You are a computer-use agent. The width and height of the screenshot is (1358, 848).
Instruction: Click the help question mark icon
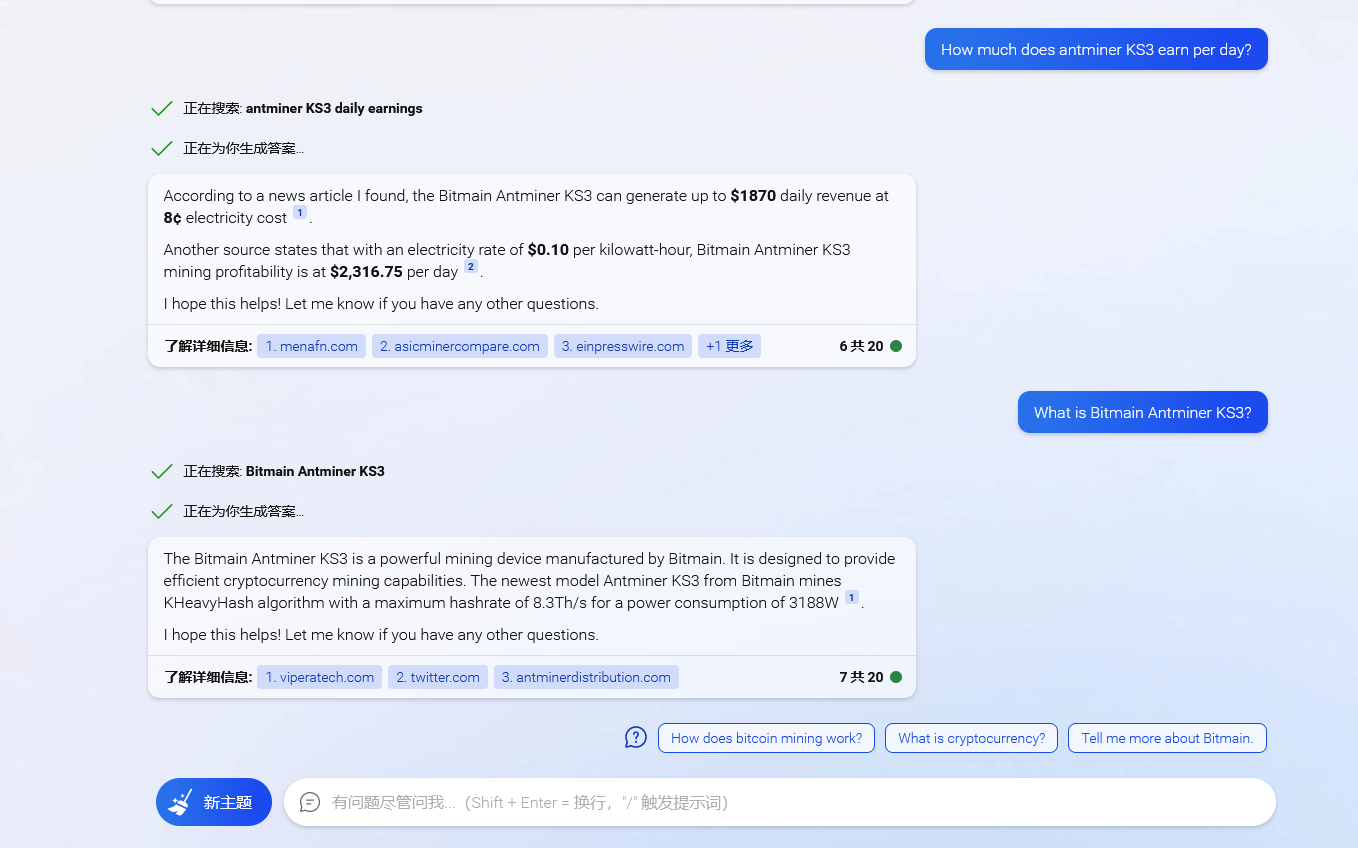coord(636,738)
